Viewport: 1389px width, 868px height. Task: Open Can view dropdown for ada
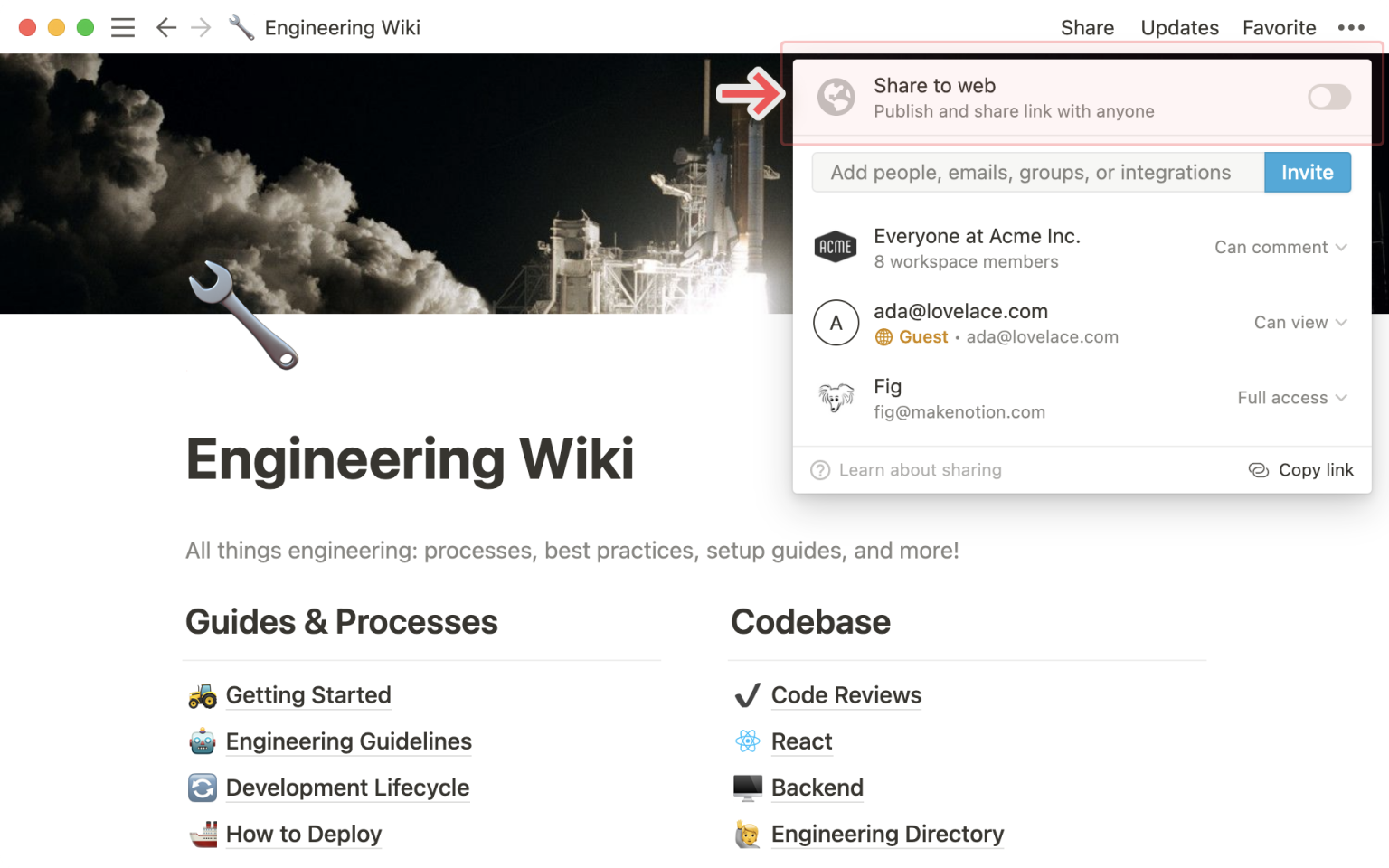click(x=1299, y=323)
